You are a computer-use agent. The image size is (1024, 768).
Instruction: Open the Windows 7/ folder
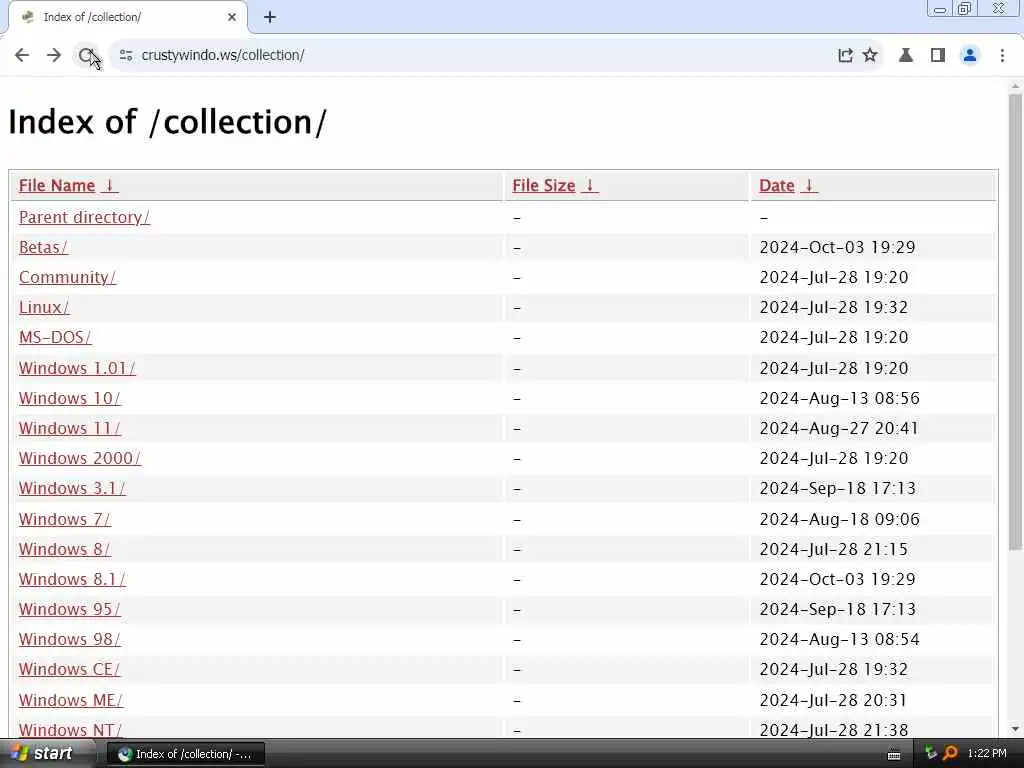coord(65,519)
